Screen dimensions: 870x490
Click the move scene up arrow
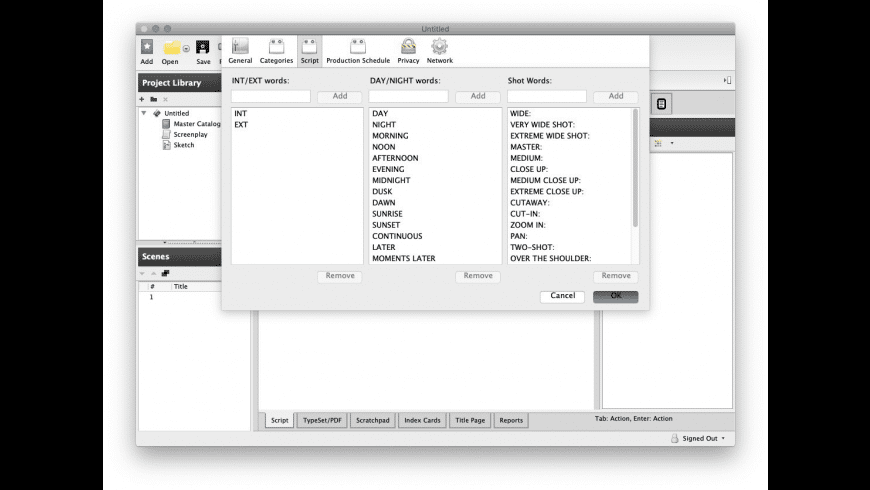[154, 274]
